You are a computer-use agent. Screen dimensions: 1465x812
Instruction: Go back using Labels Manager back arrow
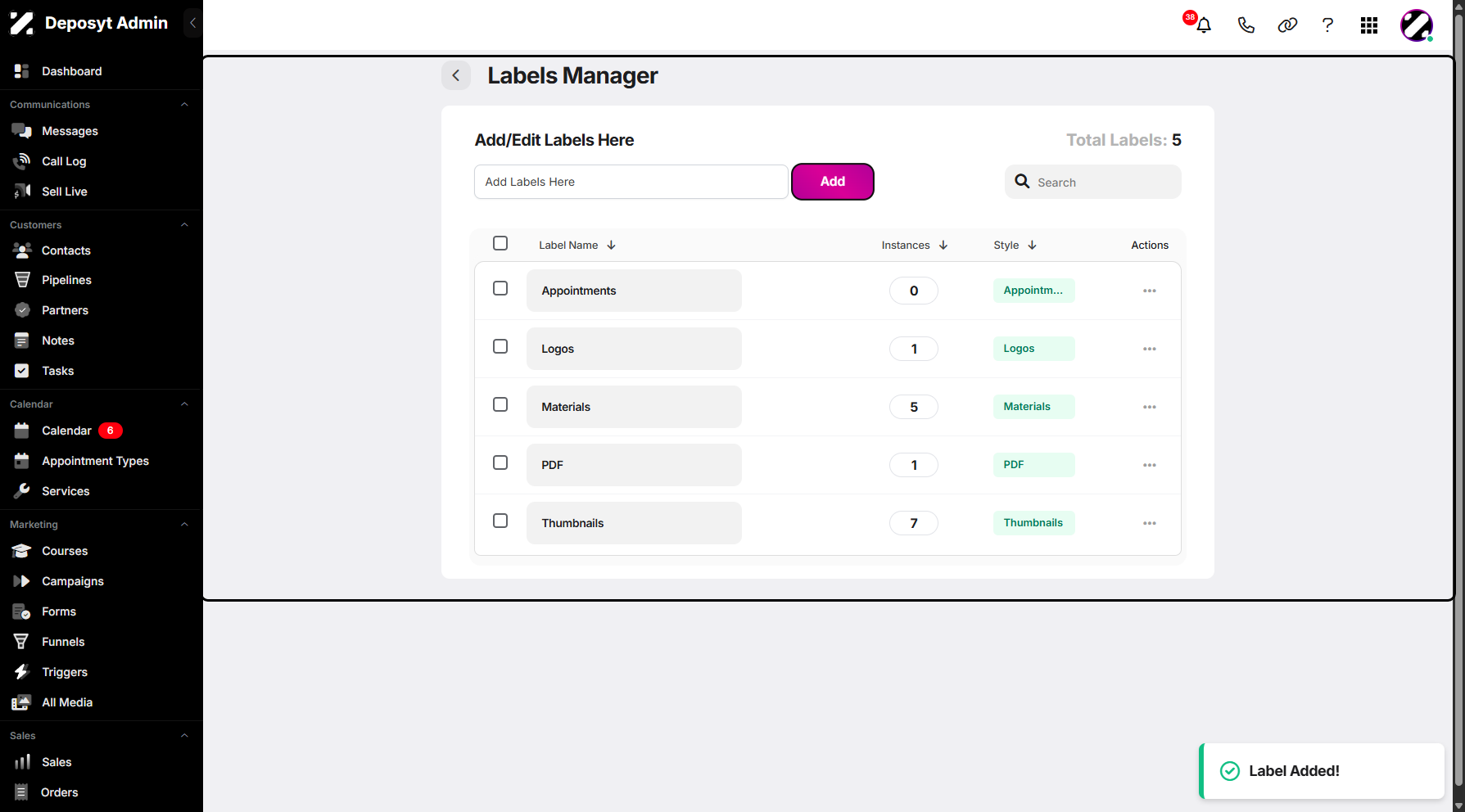[x=456, y=75]
